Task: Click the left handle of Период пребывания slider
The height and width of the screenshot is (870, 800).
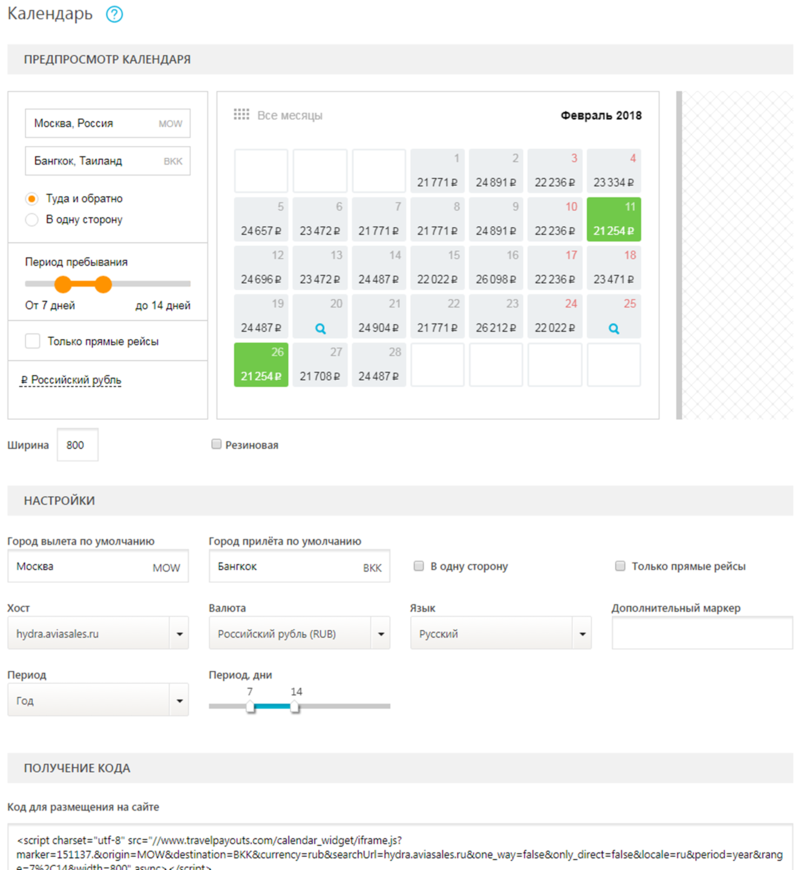Action: point(63,284)
